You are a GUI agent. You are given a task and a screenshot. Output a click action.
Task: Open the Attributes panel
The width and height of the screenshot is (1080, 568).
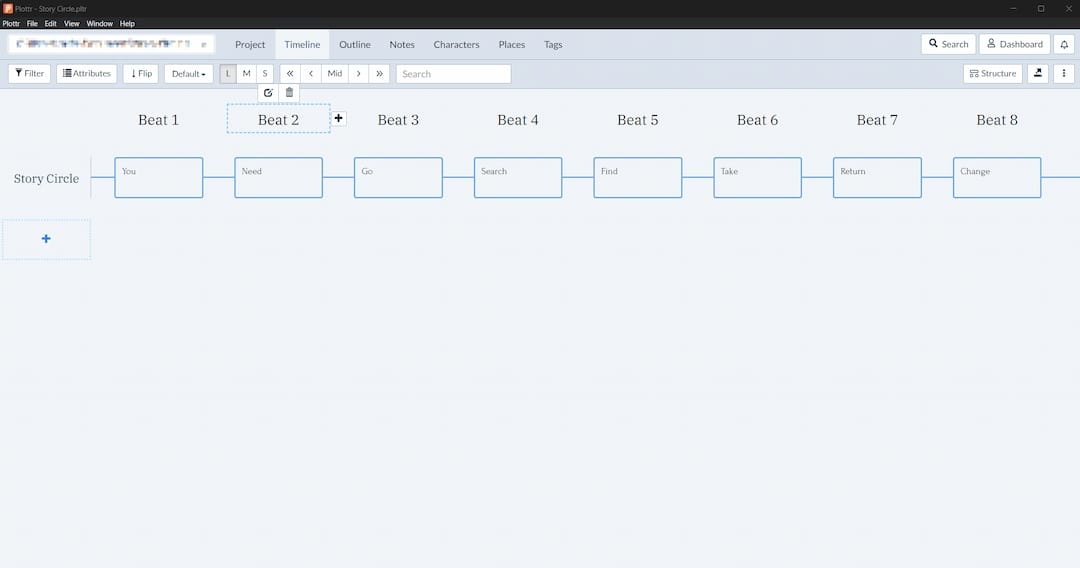pyautogui.click(x=87, y=74)
